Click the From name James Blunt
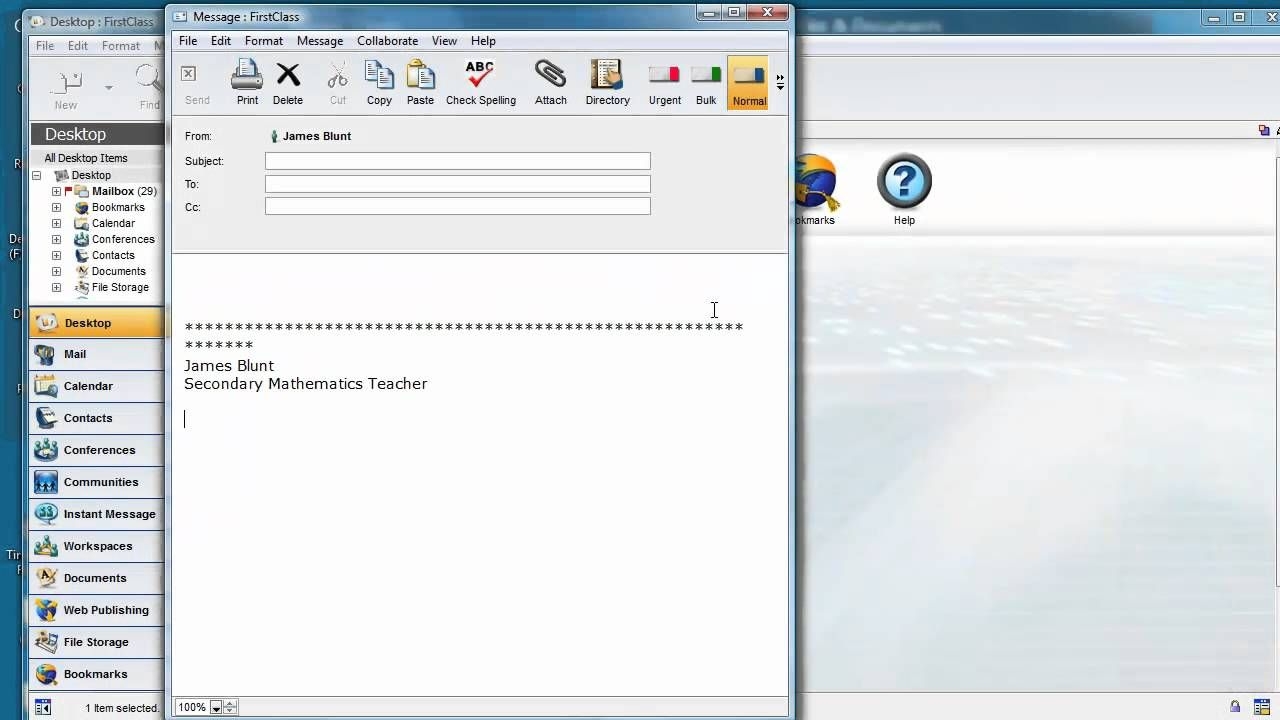The height and width of the screenshot is (720, 1280). pyautogui.click(x=317, y=136)
